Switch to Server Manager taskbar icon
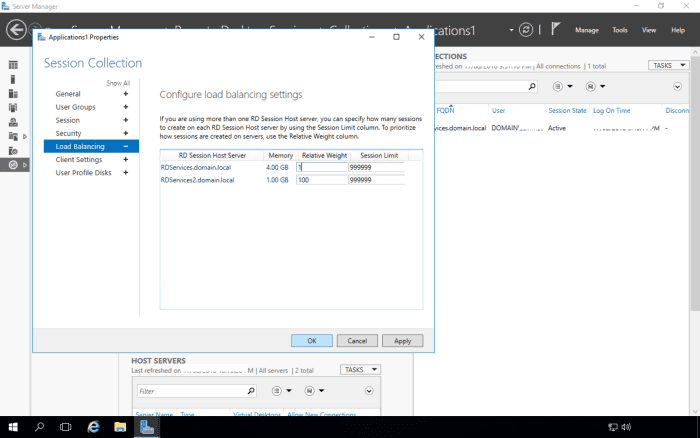Screen dimensions: 700x438 (147, 427)
